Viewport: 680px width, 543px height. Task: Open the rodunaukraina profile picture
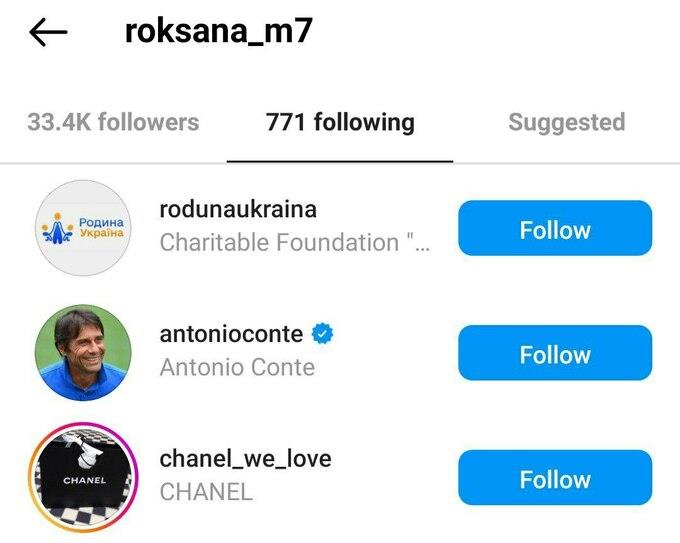pos(84,228)
